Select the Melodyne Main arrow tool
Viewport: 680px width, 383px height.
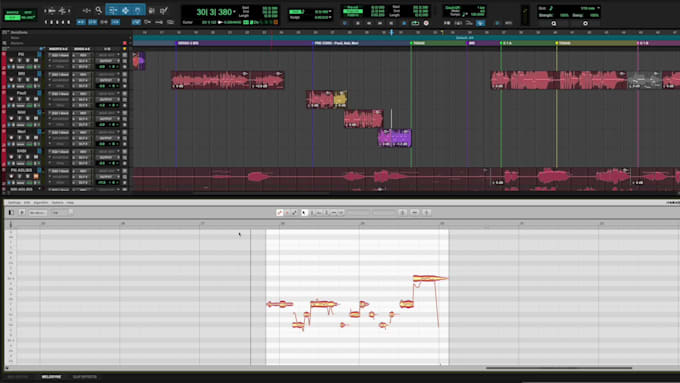click(x=304, y=213)
